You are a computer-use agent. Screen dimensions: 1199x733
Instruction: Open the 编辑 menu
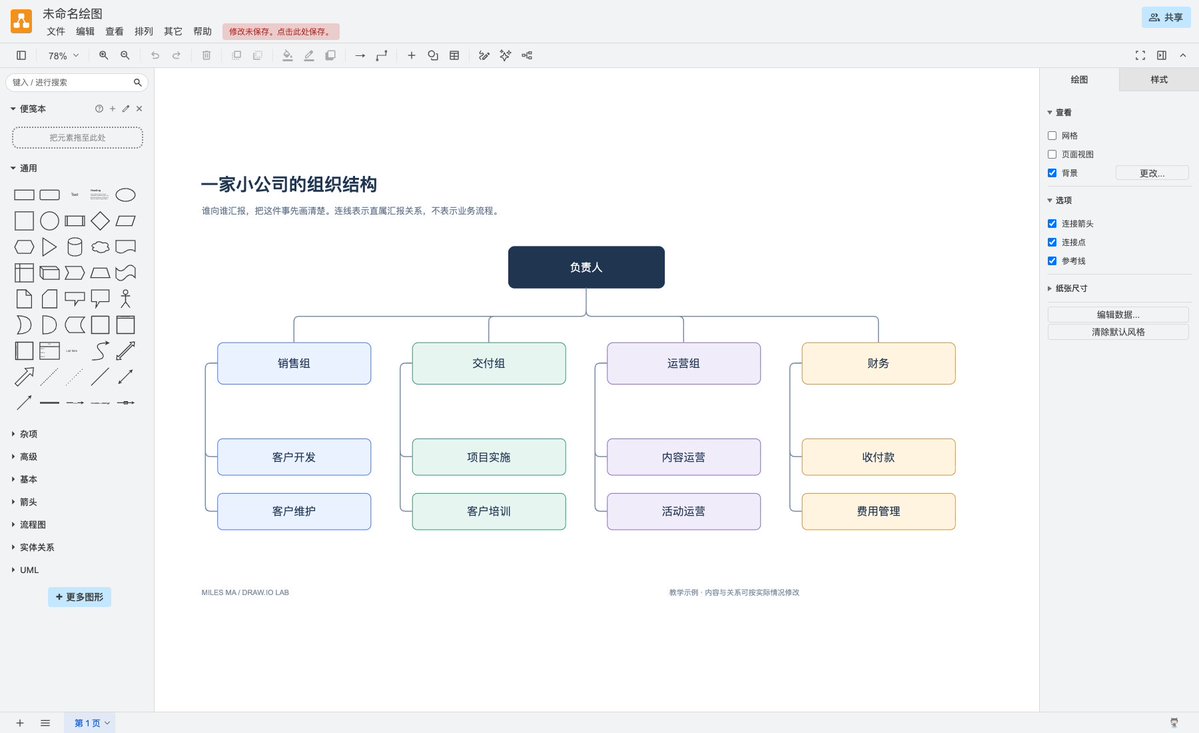[85, 31]
